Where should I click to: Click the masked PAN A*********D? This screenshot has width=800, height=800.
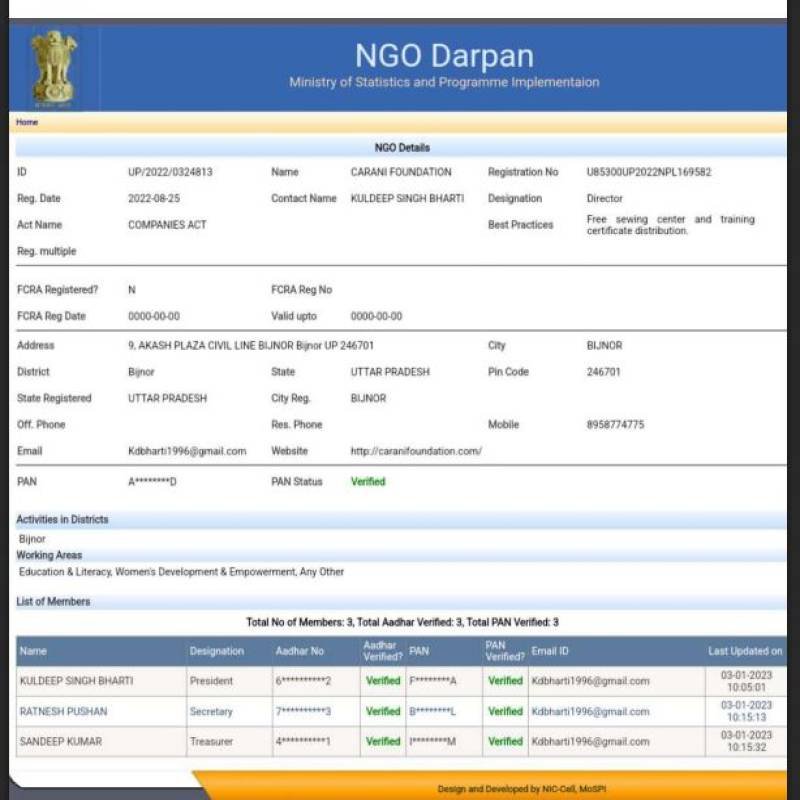pos(152,482)
